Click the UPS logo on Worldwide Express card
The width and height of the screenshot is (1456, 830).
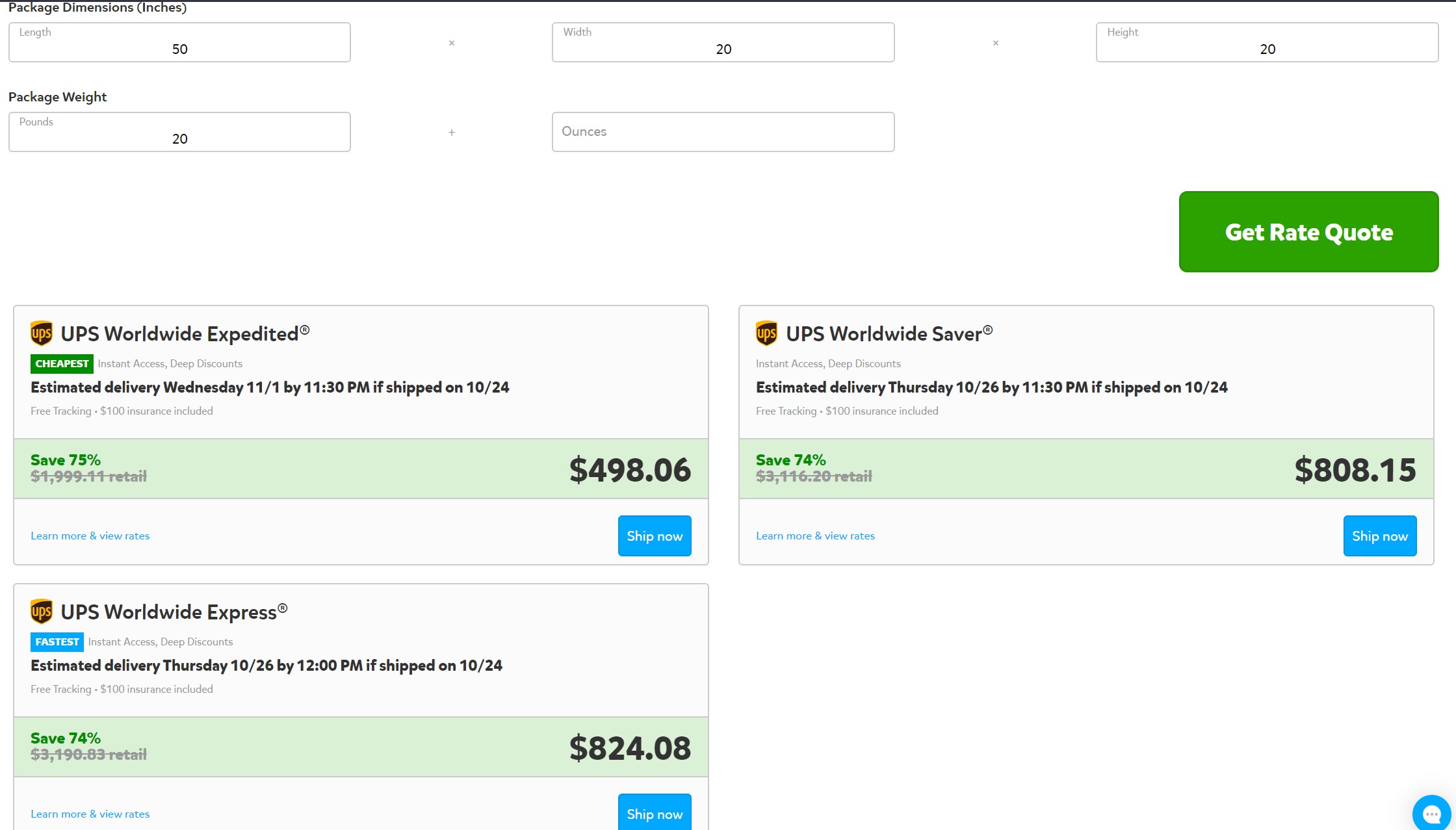click(x=42, y=612)
